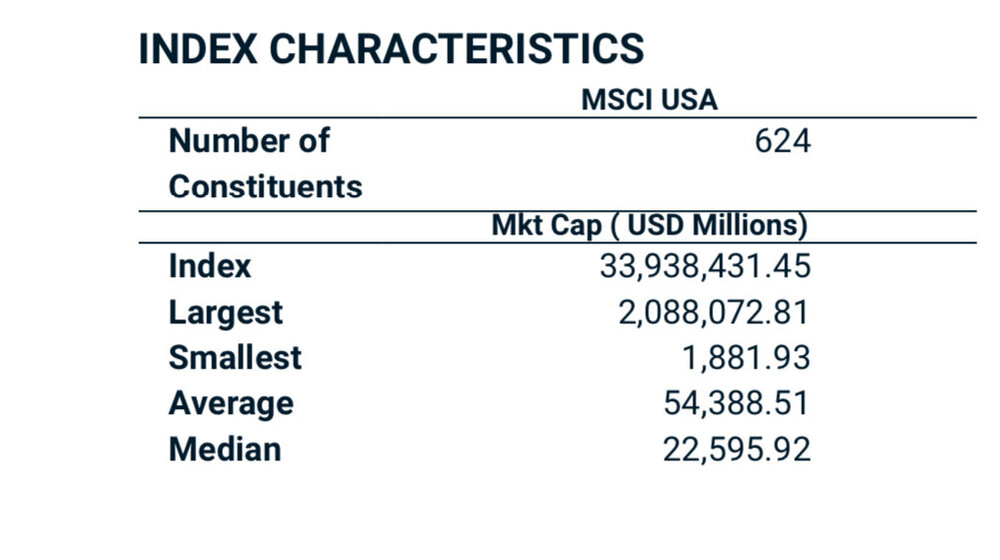This screenshot has width=1000, height=560.
Task: Select the Largest row label
Action: pos(225,313)
